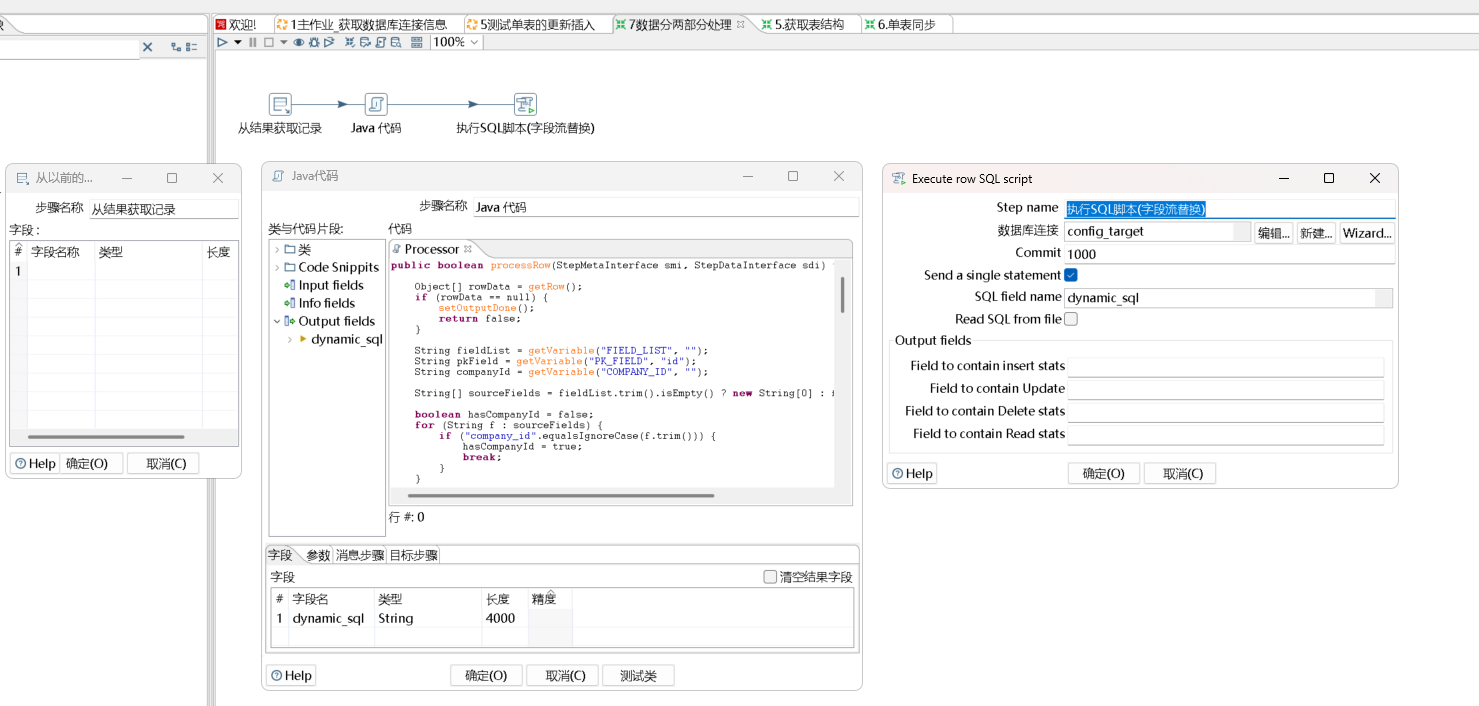Expand the Code Snippits folder
1479x706 pixels.
tap(277, 267)
